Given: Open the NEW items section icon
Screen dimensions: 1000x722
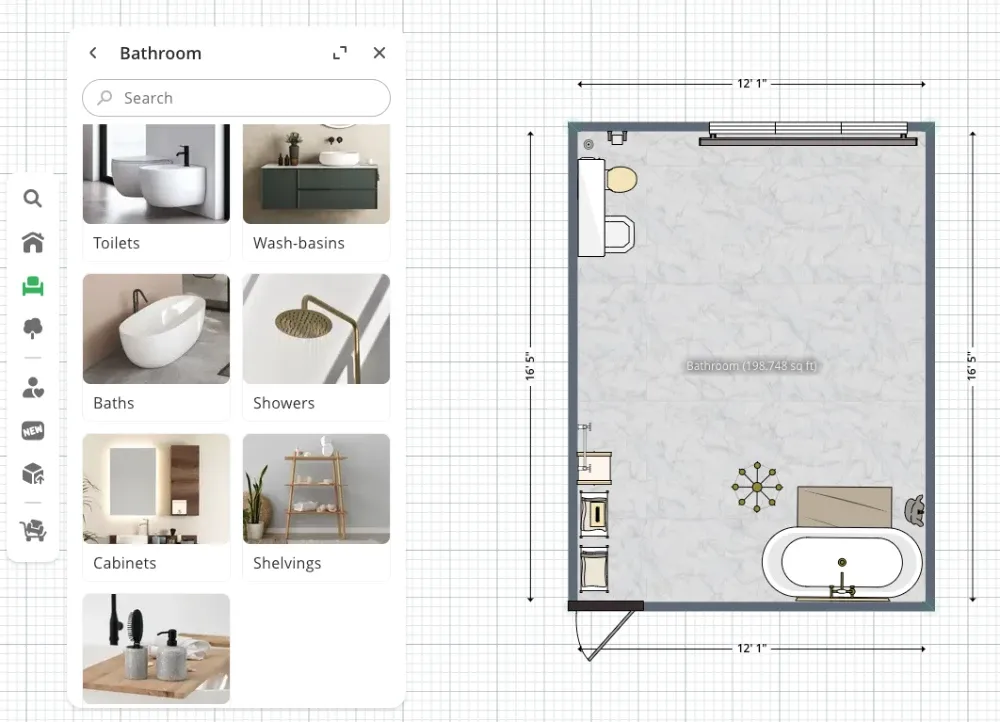Looking at the screenshot, I should tap(33, 430).
